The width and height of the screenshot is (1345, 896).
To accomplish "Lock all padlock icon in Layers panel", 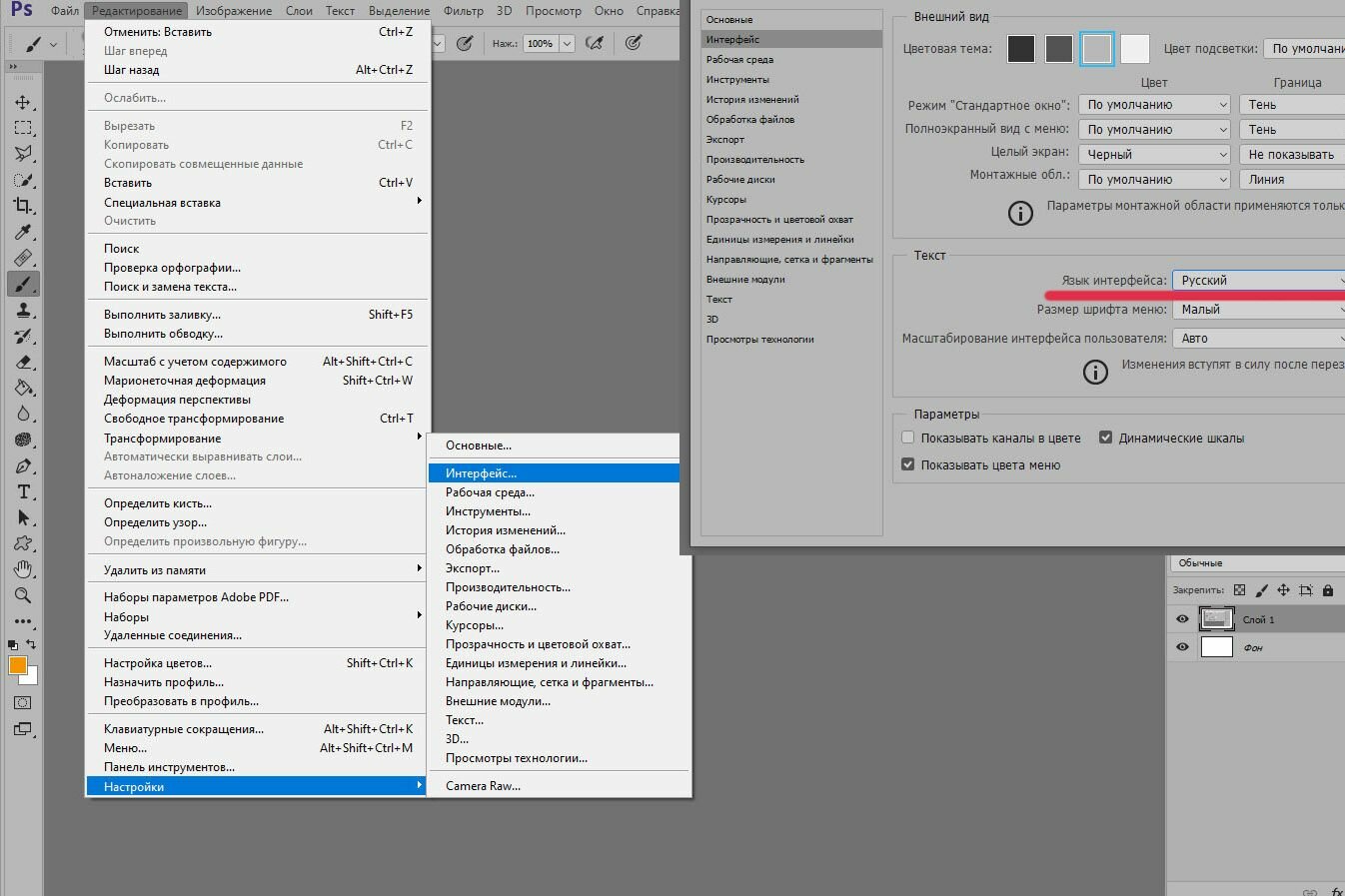I will point(1328,590).
